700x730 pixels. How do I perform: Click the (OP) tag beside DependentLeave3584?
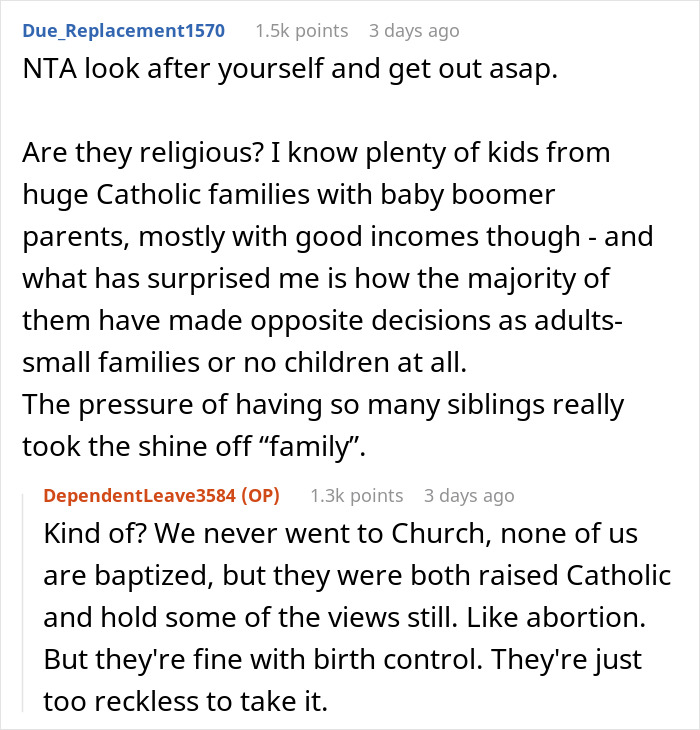(262, 495)
